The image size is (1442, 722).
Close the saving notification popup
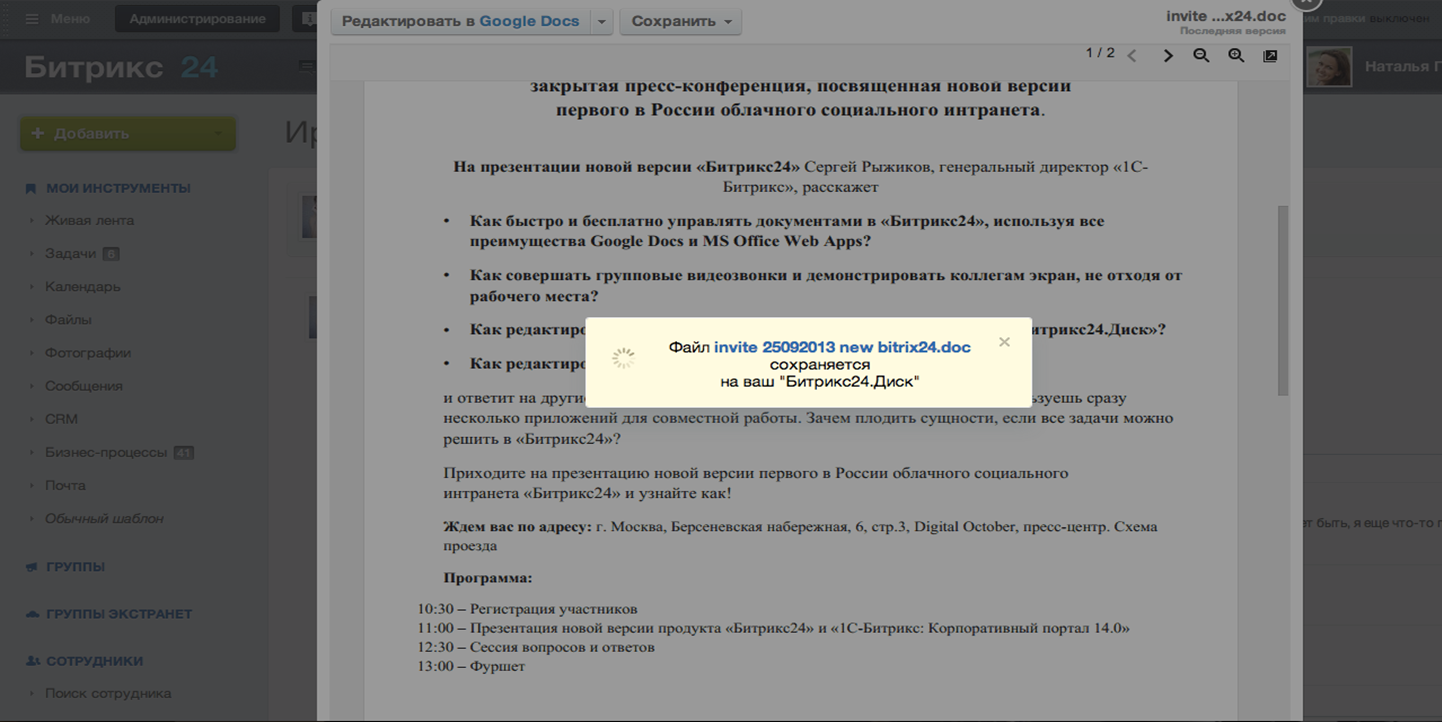coord(1004,342)
